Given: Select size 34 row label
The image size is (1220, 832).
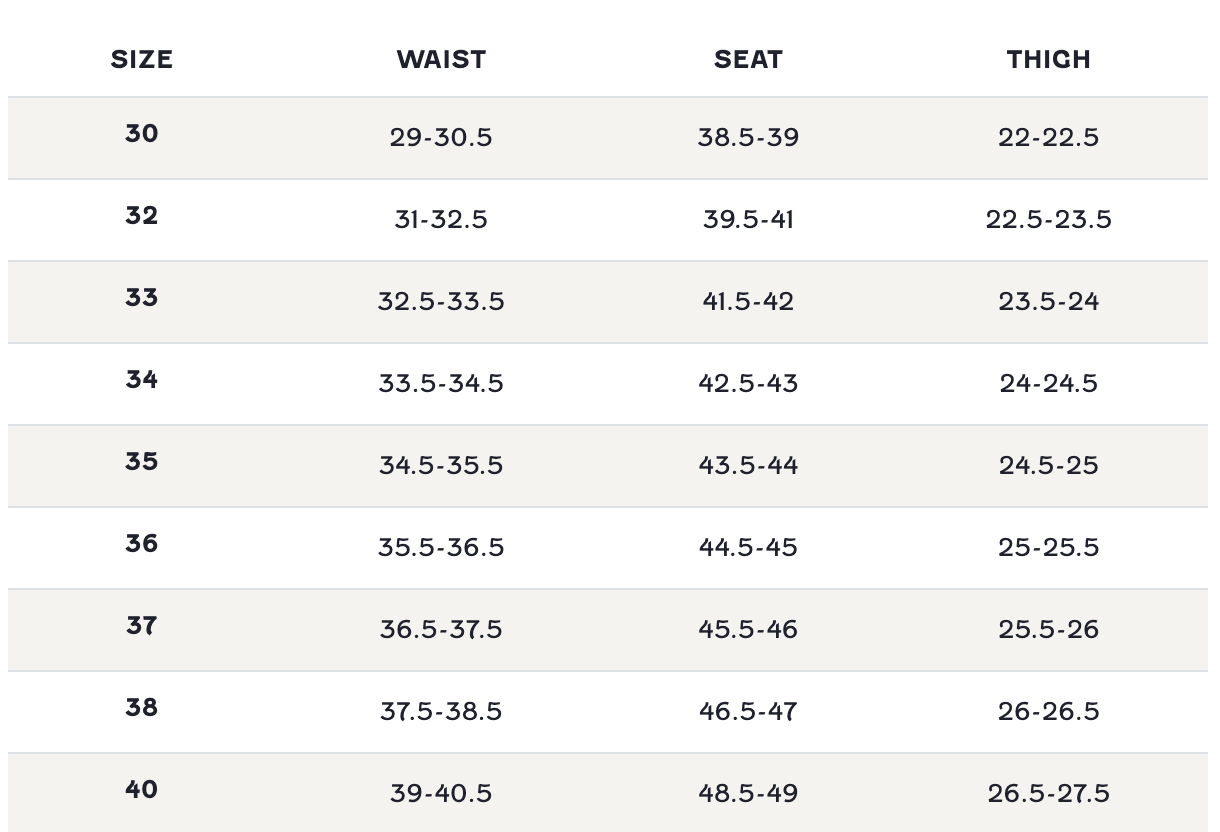Looking at the screenshot, I should [x=141, y=379].
